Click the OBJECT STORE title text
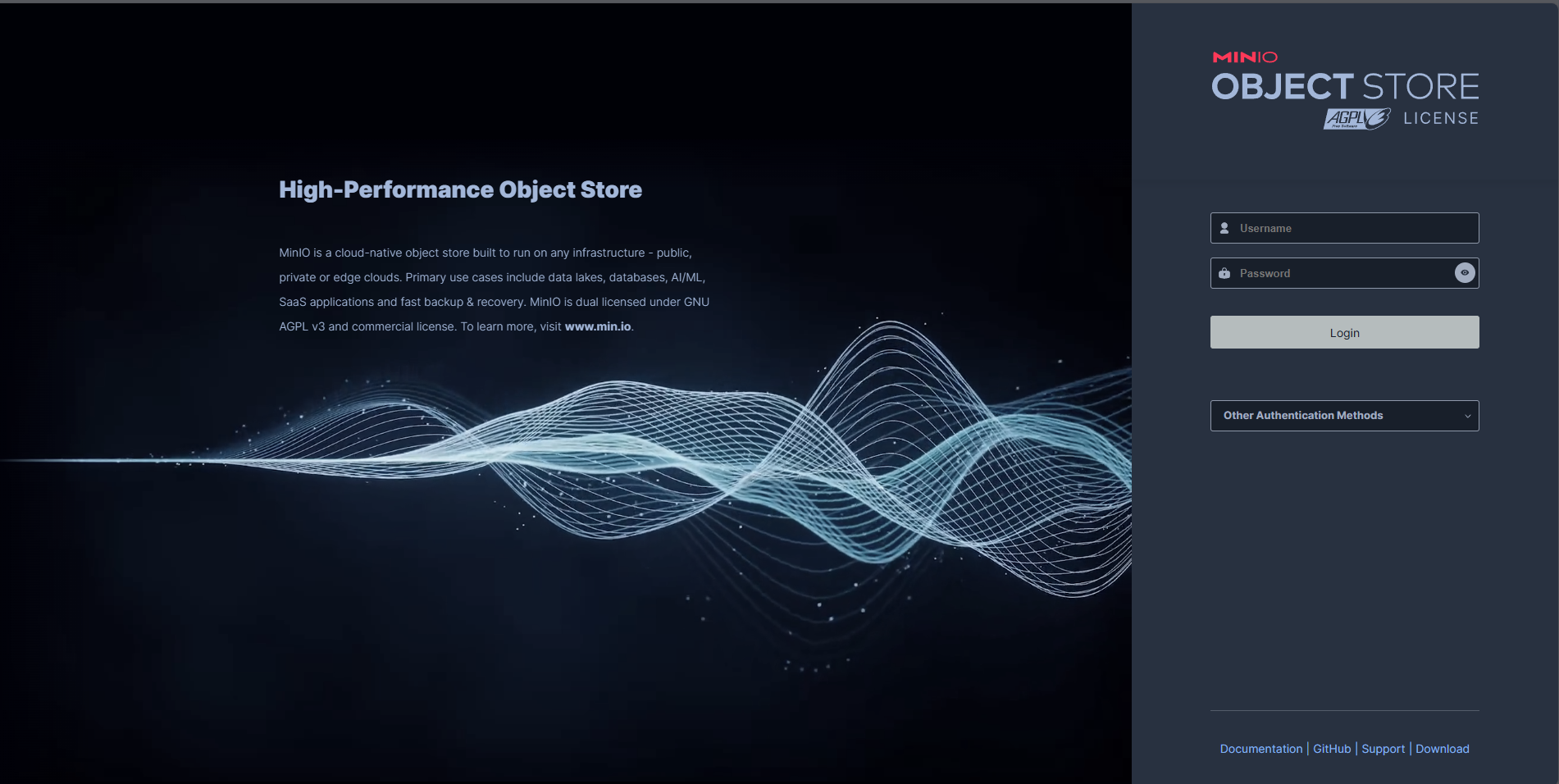This screenshot has width=1559, height=784. click(1345, 87)
